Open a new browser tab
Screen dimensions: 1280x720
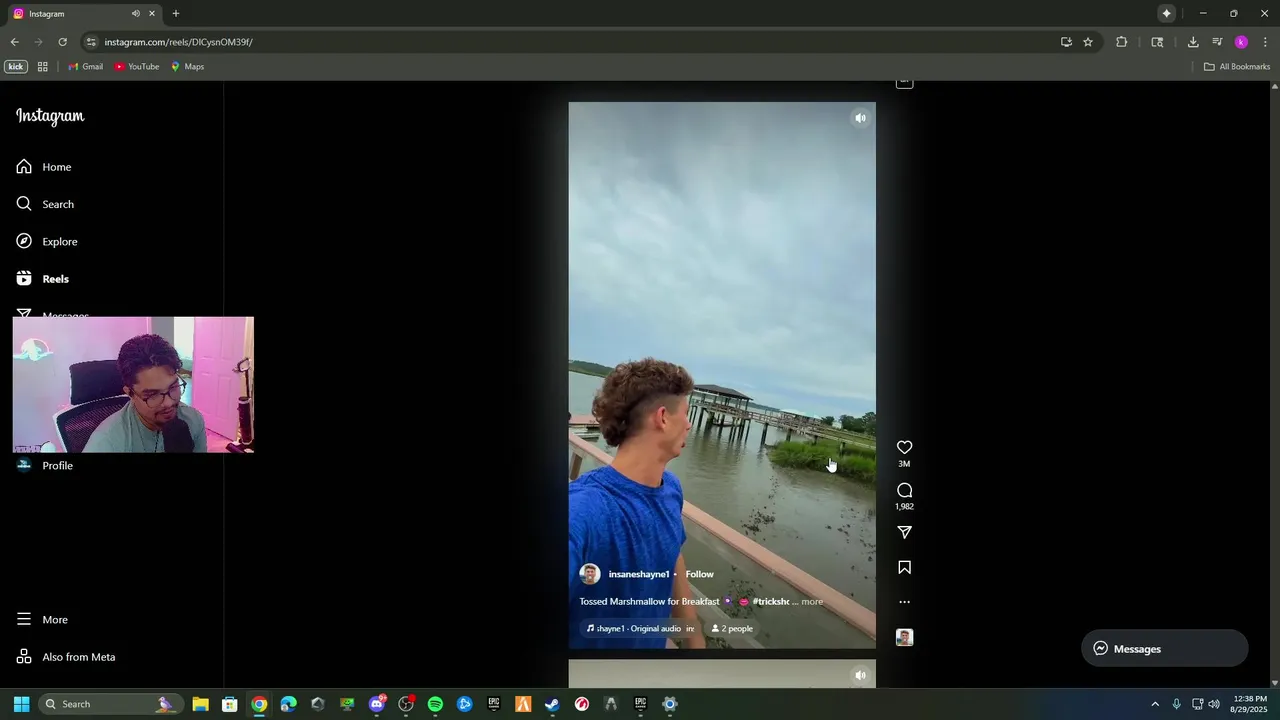coord(176,13)
